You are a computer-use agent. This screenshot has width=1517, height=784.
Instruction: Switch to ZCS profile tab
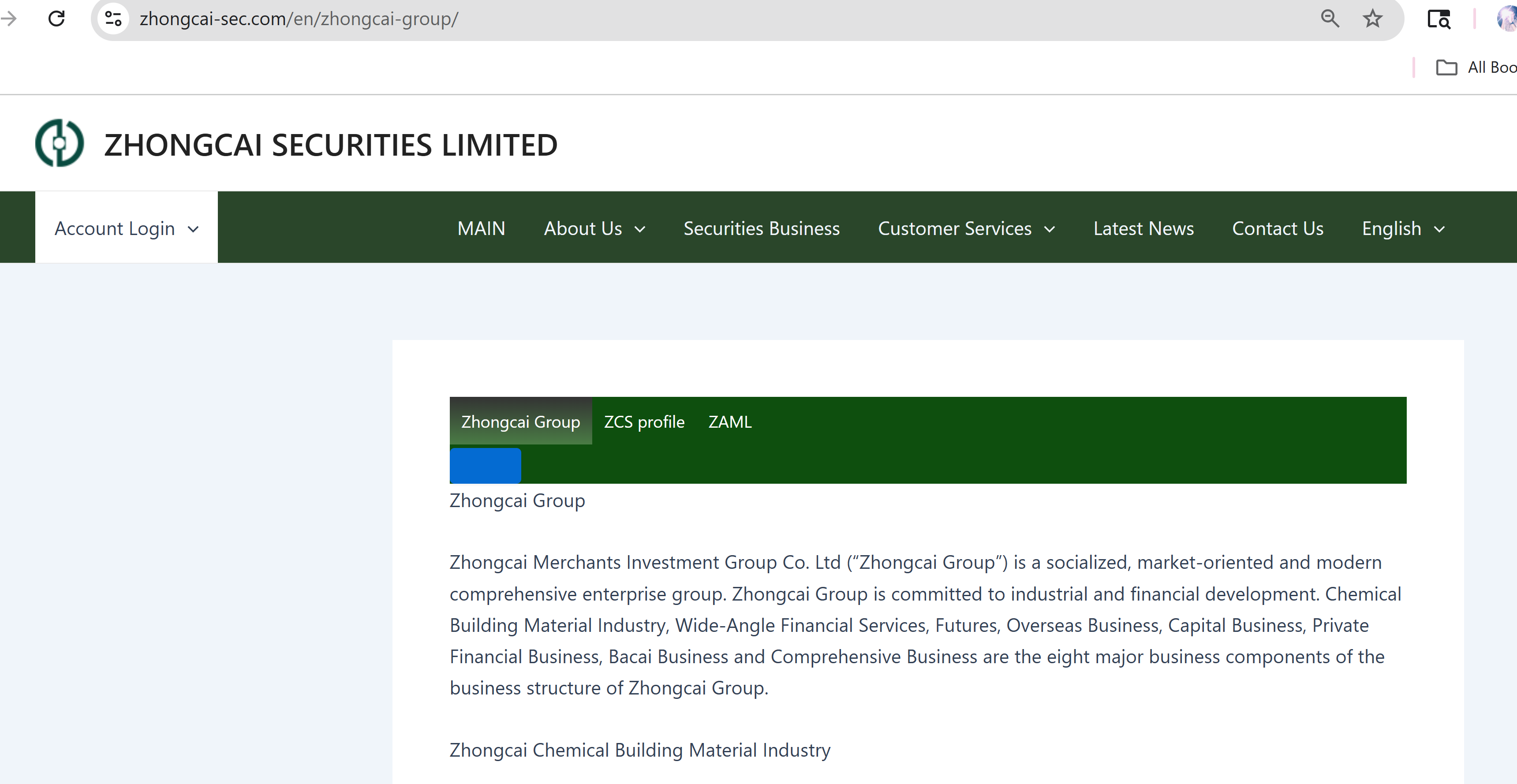click(644, 422)
